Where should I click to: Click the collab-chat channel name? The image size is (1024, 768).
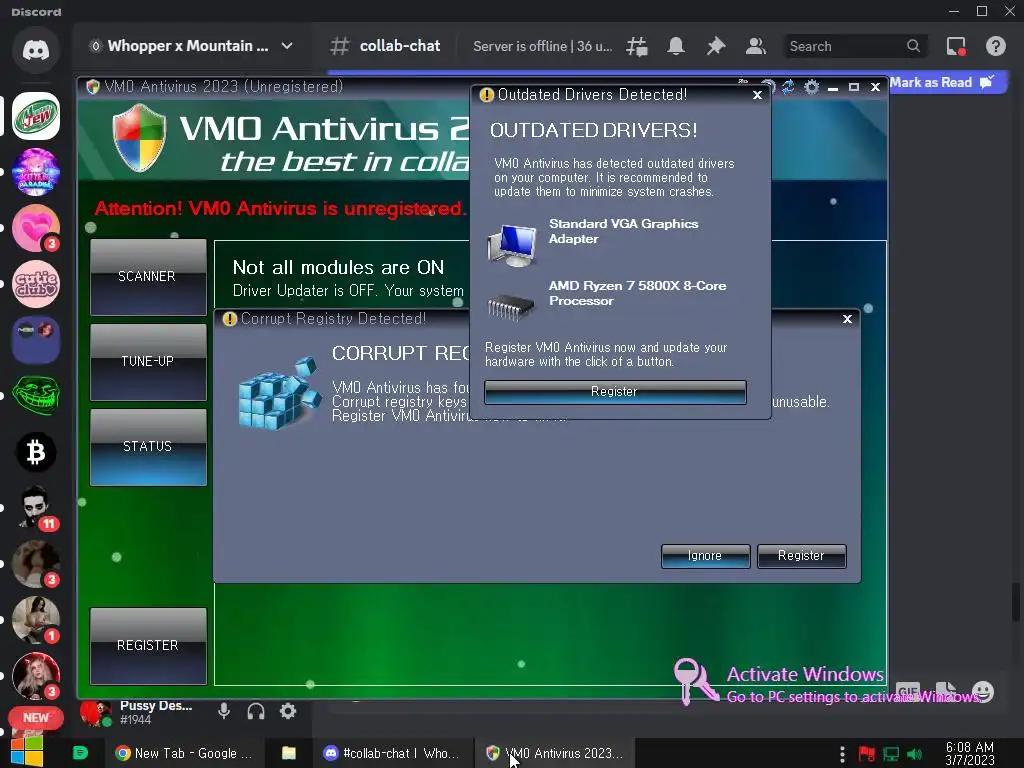click(400, 46)
